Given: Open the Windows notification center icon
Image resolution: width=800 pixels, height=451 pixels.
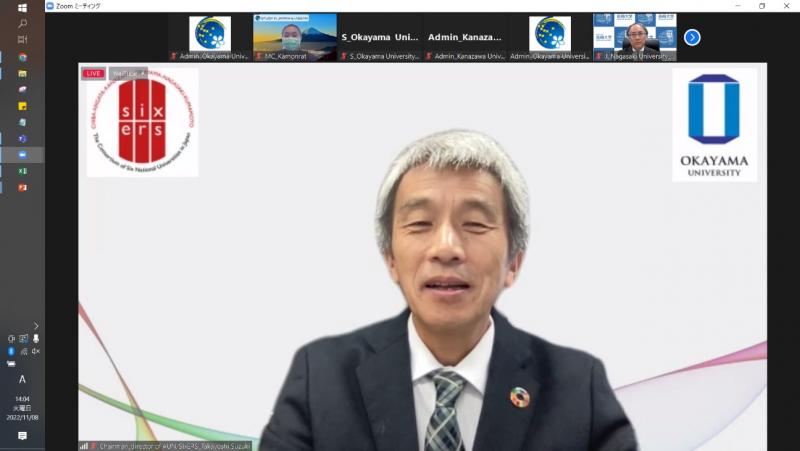Looking at the screenshot, I should (22, 436).
